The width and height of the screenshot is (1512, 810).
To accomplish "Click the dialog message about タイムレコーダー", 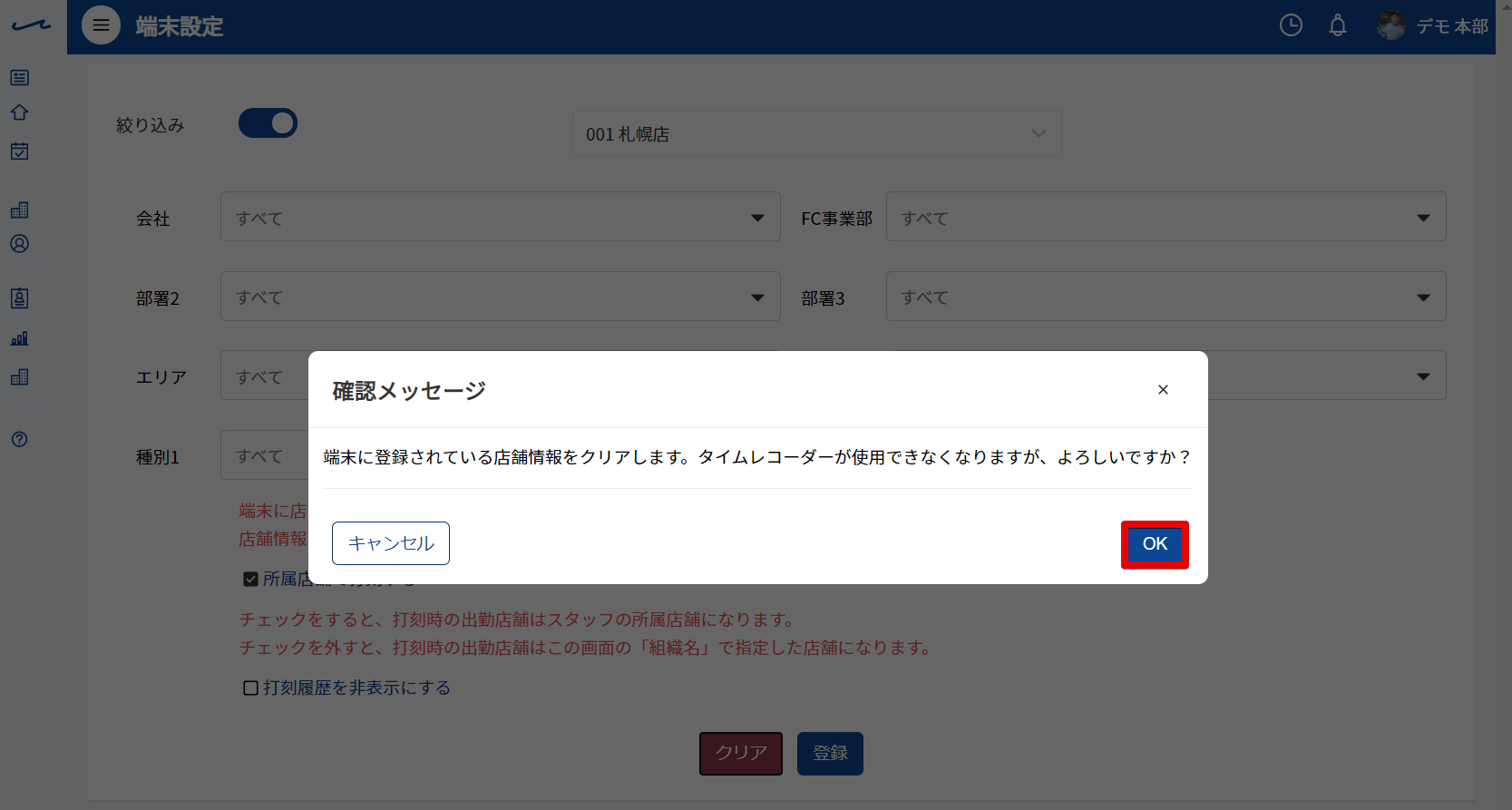I will click(x=757, y=457).
